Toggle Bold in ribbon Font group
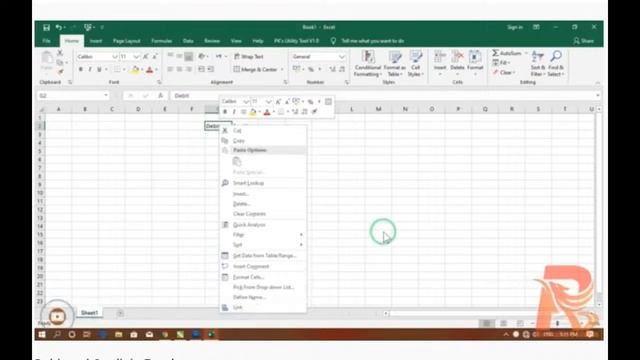The height and width of the screenshot is (360, 640). [x=81, y=70]
